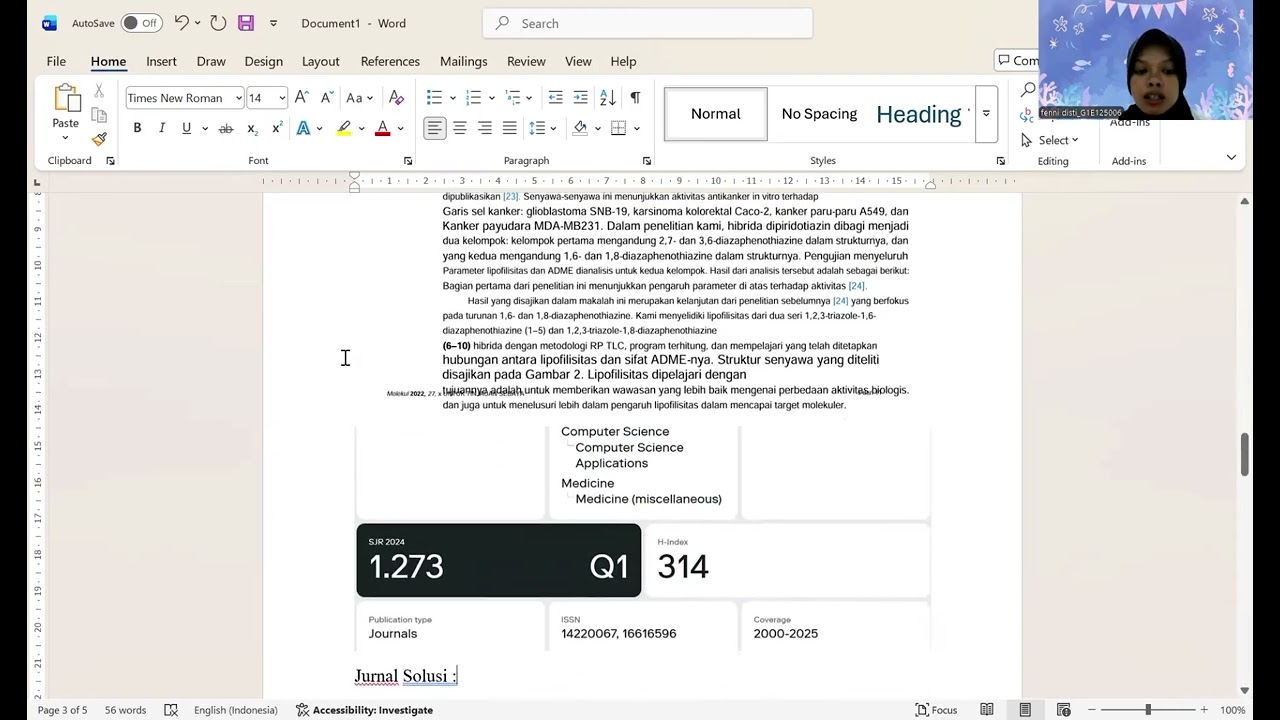Expand the Styles gallery
The width and height of the screenshot is (1280, 720).
(986, 114)
